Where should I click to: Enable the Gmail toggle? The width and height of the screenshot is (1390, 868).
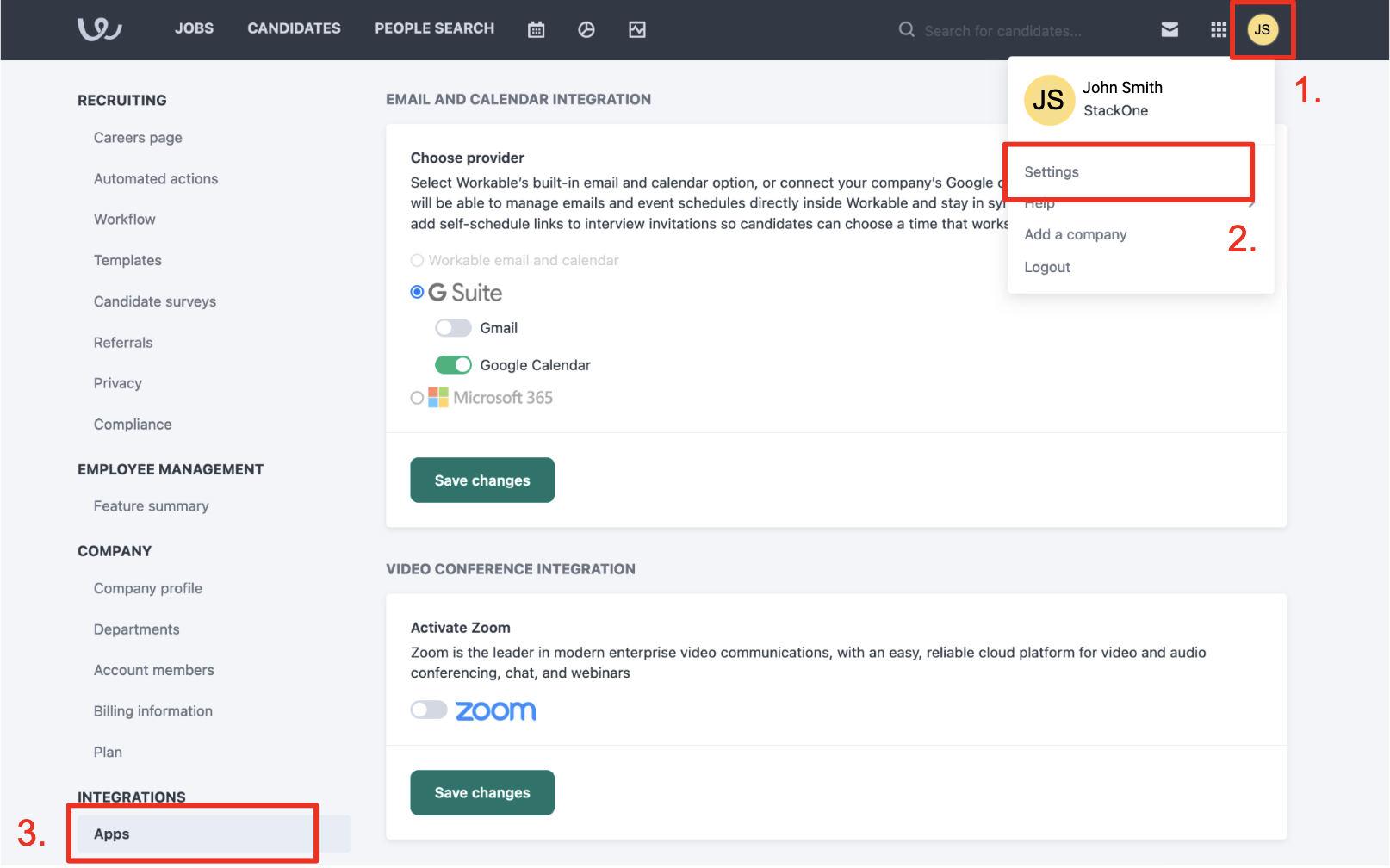pos(453,328)
